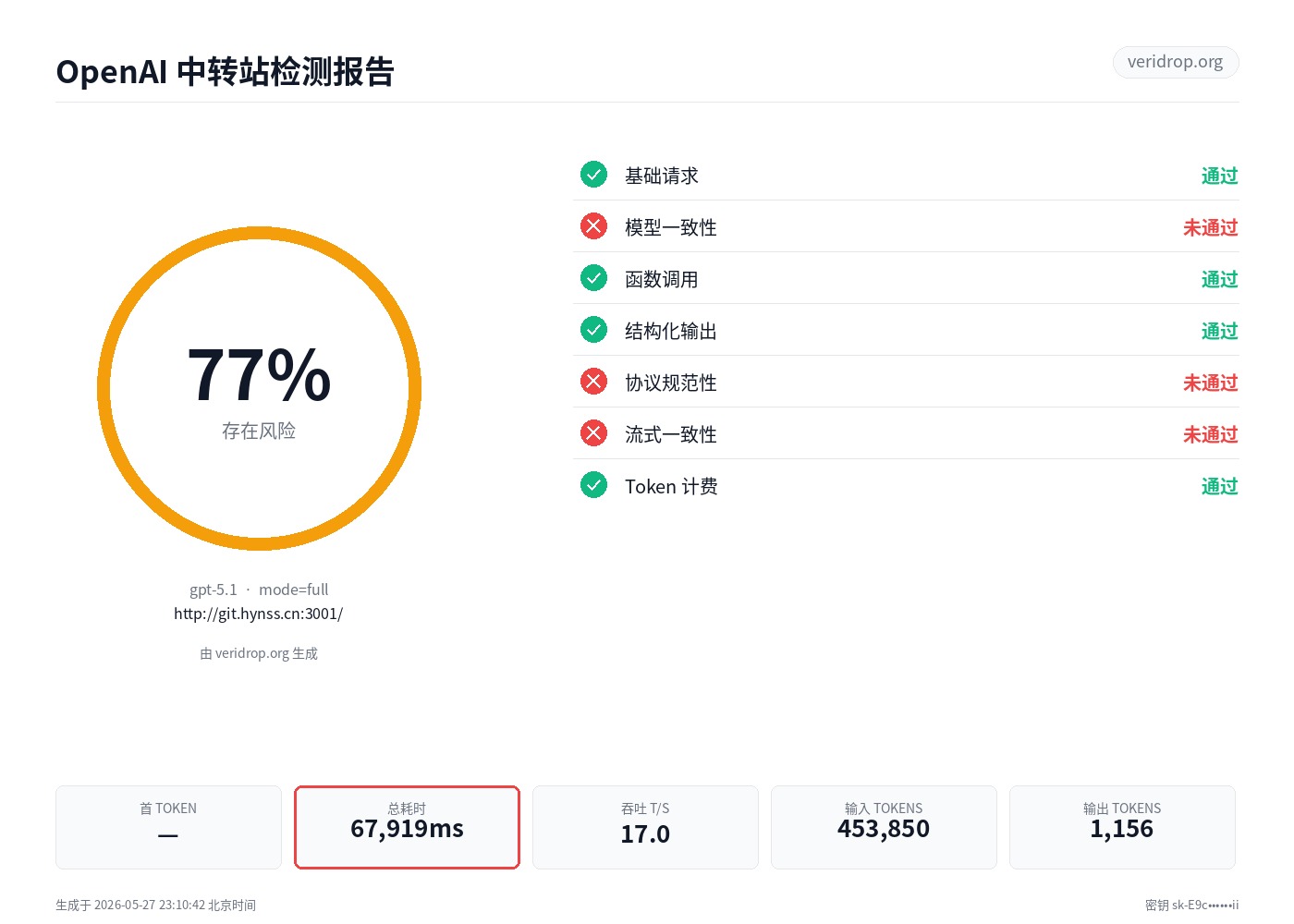This screenshot has width=1294, height=924.
Task: Click the green check icon for Token 计费
Action: pos(593,485)
